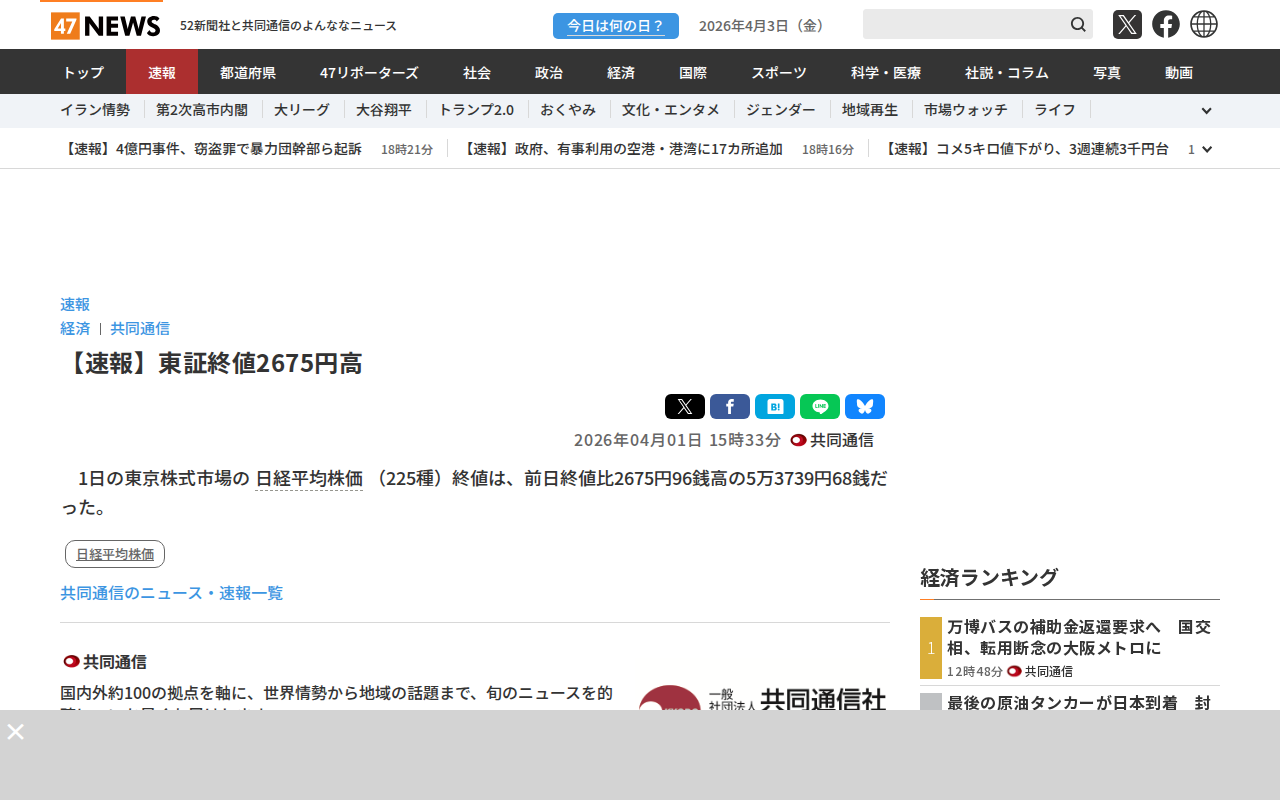
Task: Share article on Hatena Bookmark
Action: point(774,407)
